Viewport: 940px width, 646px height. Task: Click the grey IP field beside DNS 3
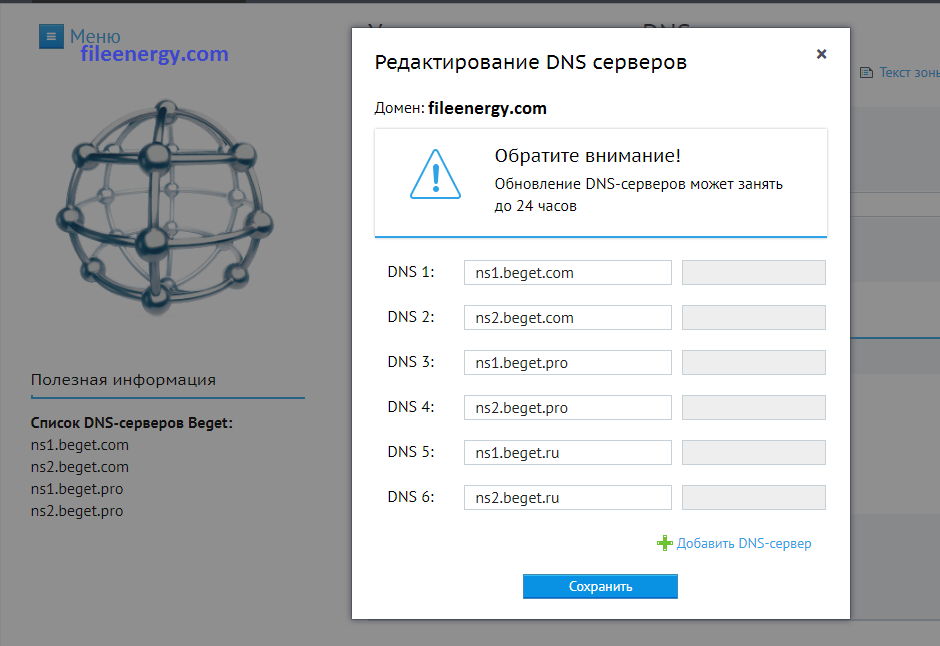(754, 363)
